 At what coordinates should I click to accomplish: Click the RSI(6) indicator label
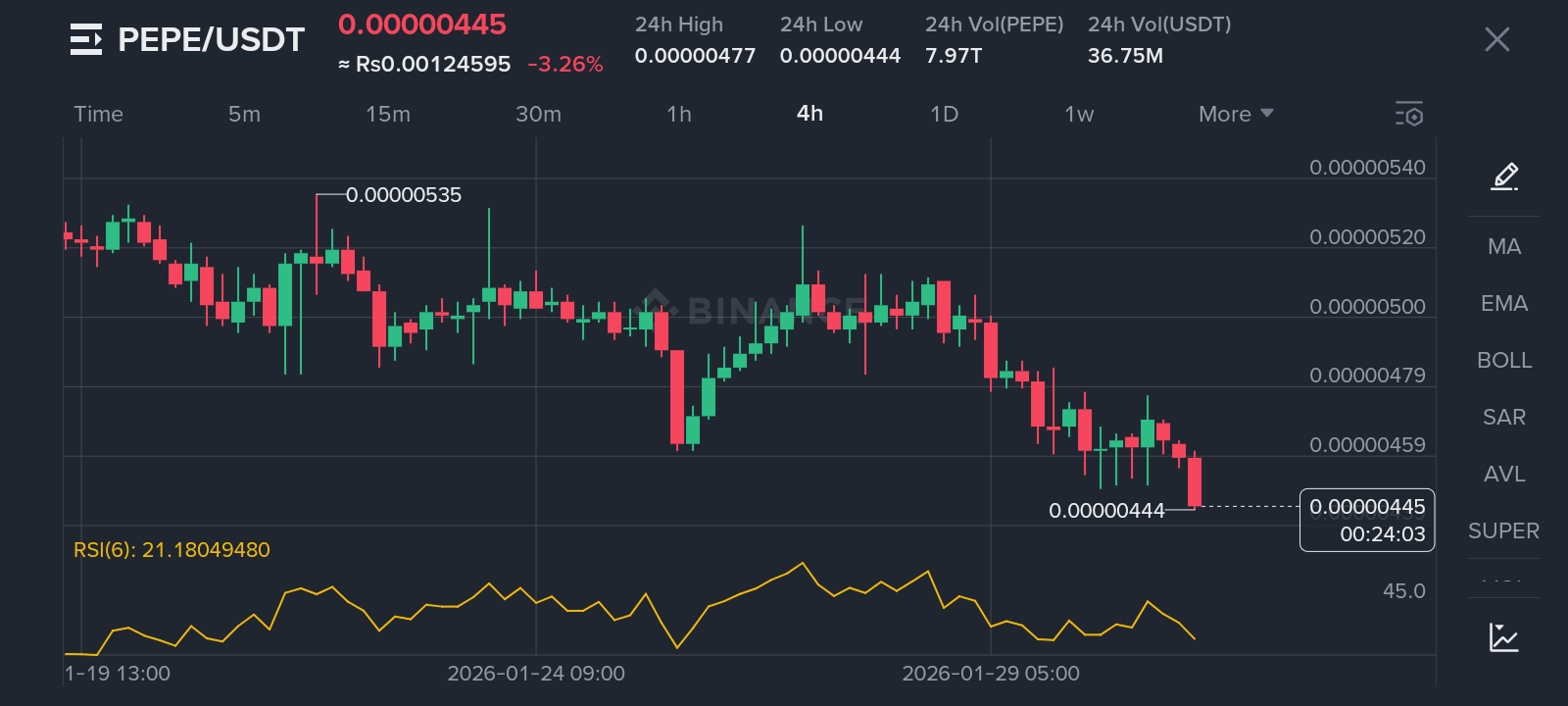click(171, 550)
